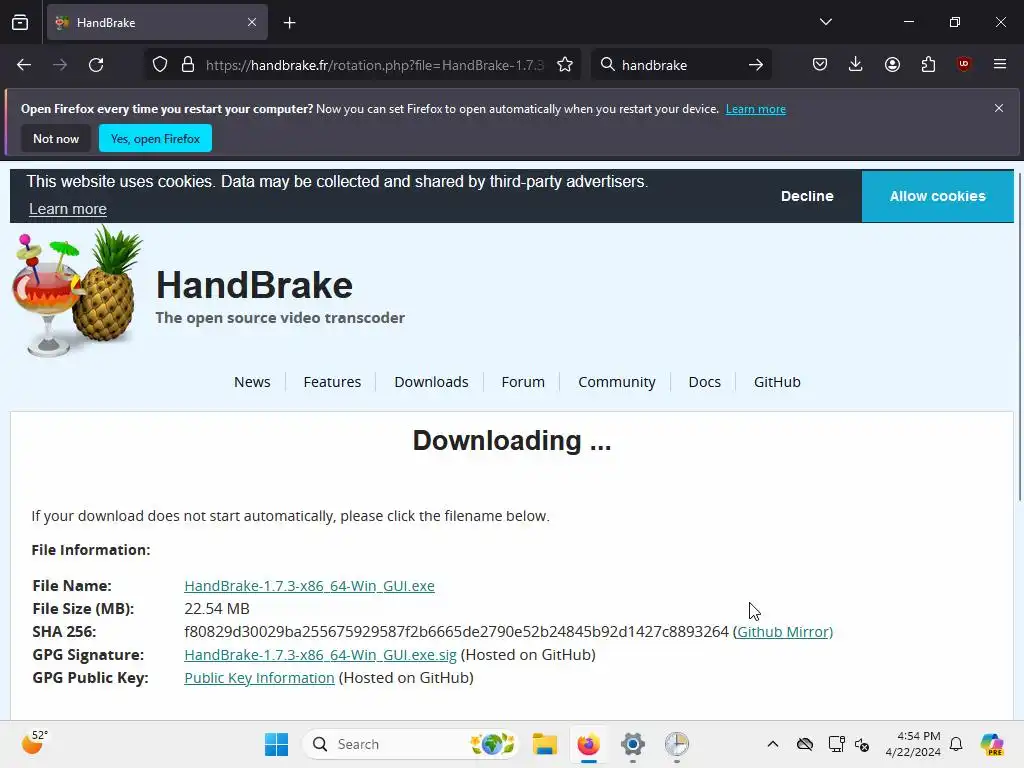Open muted volume tray icon
Image resolution: width=1024 pixels, height=768 pixels.
pyautogui.click(x=862, y=744)
